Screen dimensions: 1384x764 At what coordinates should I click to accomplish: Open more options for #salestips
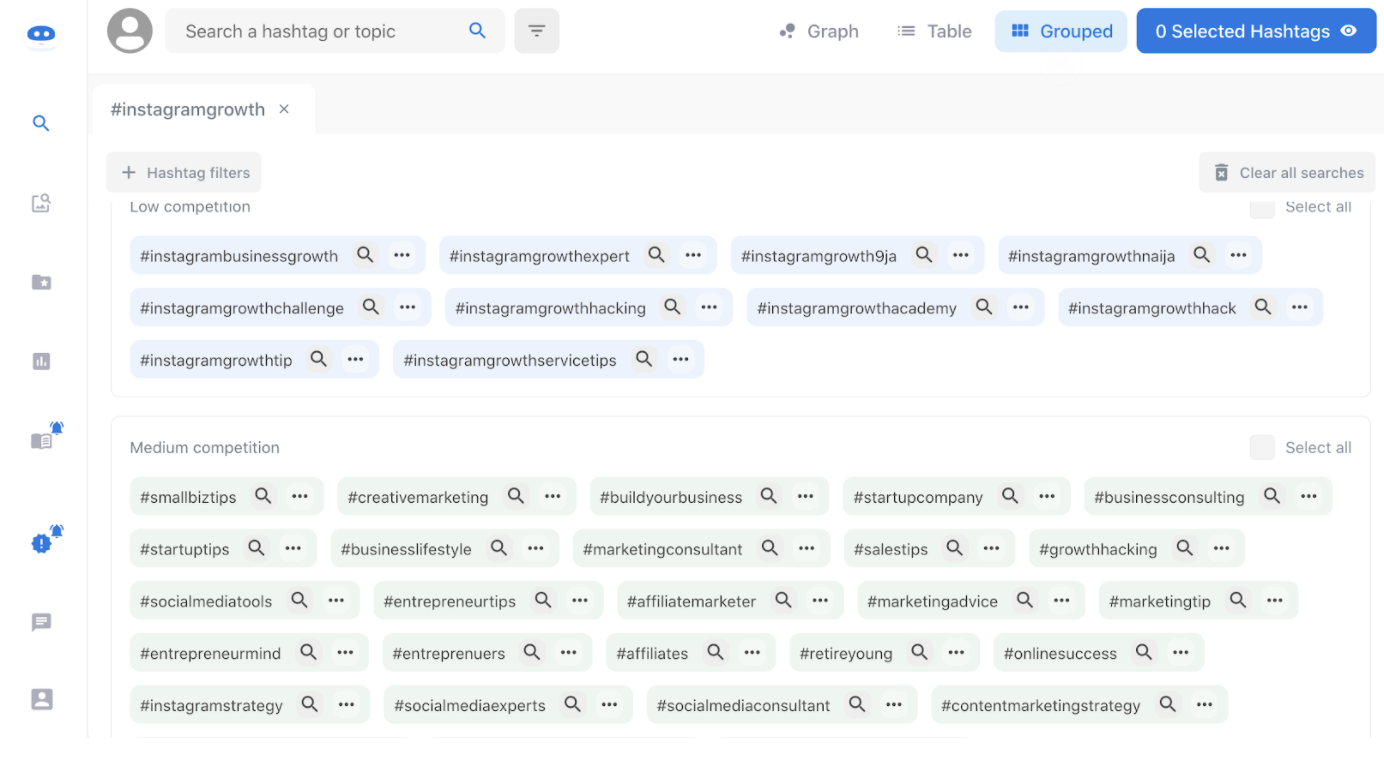pyautogui.click(x=992, y=548)
